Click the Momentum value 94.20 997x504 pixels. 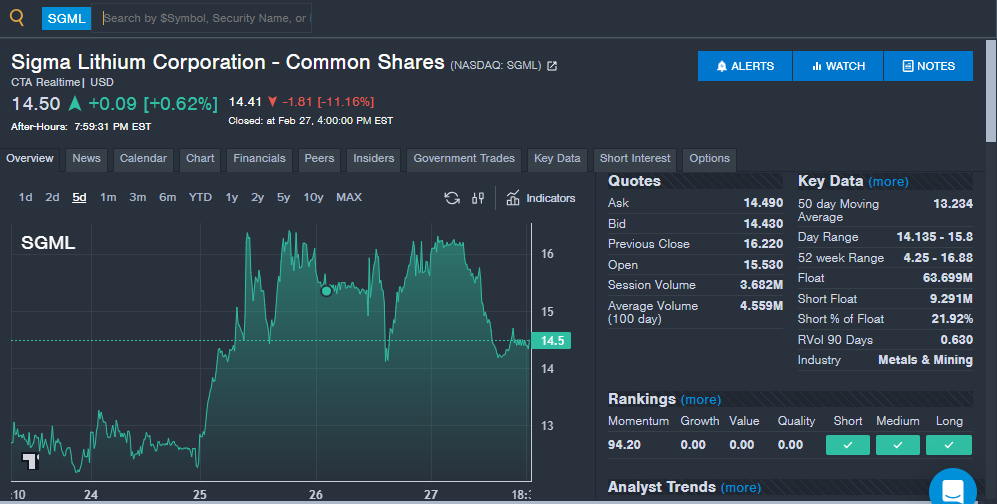pyautogui.click(x=624, y=445)
